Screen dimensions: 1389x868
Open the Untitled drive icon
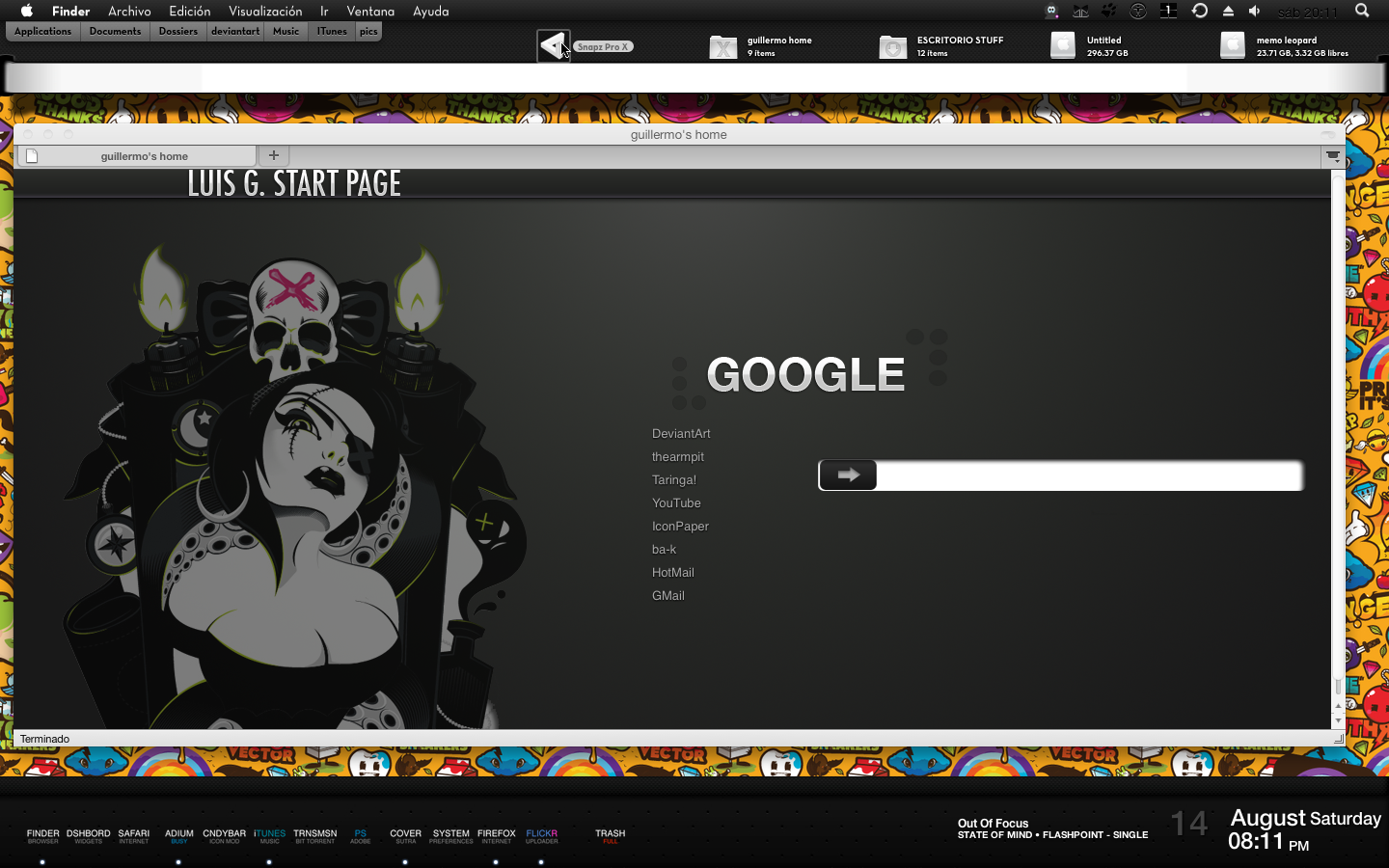tap(1063, 45)
